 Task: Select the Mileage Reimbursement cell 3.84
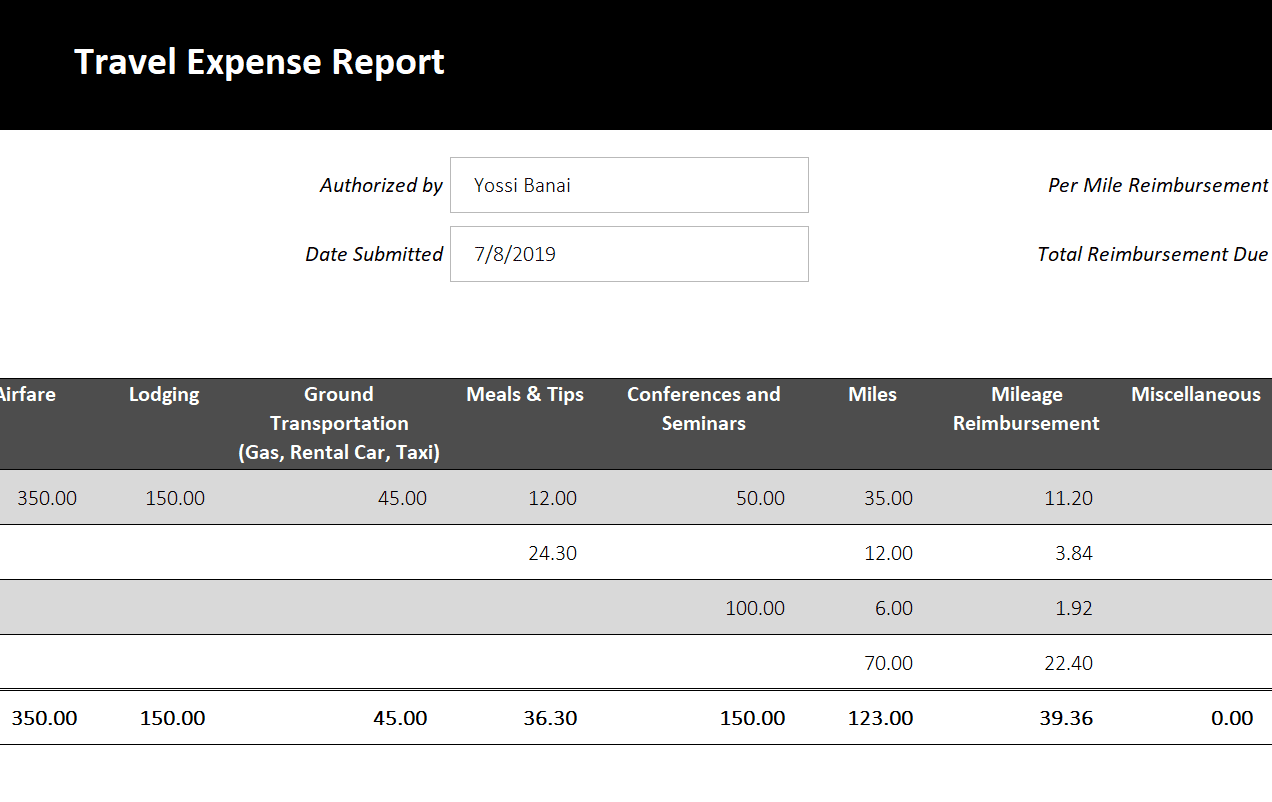pos(1074,553)
